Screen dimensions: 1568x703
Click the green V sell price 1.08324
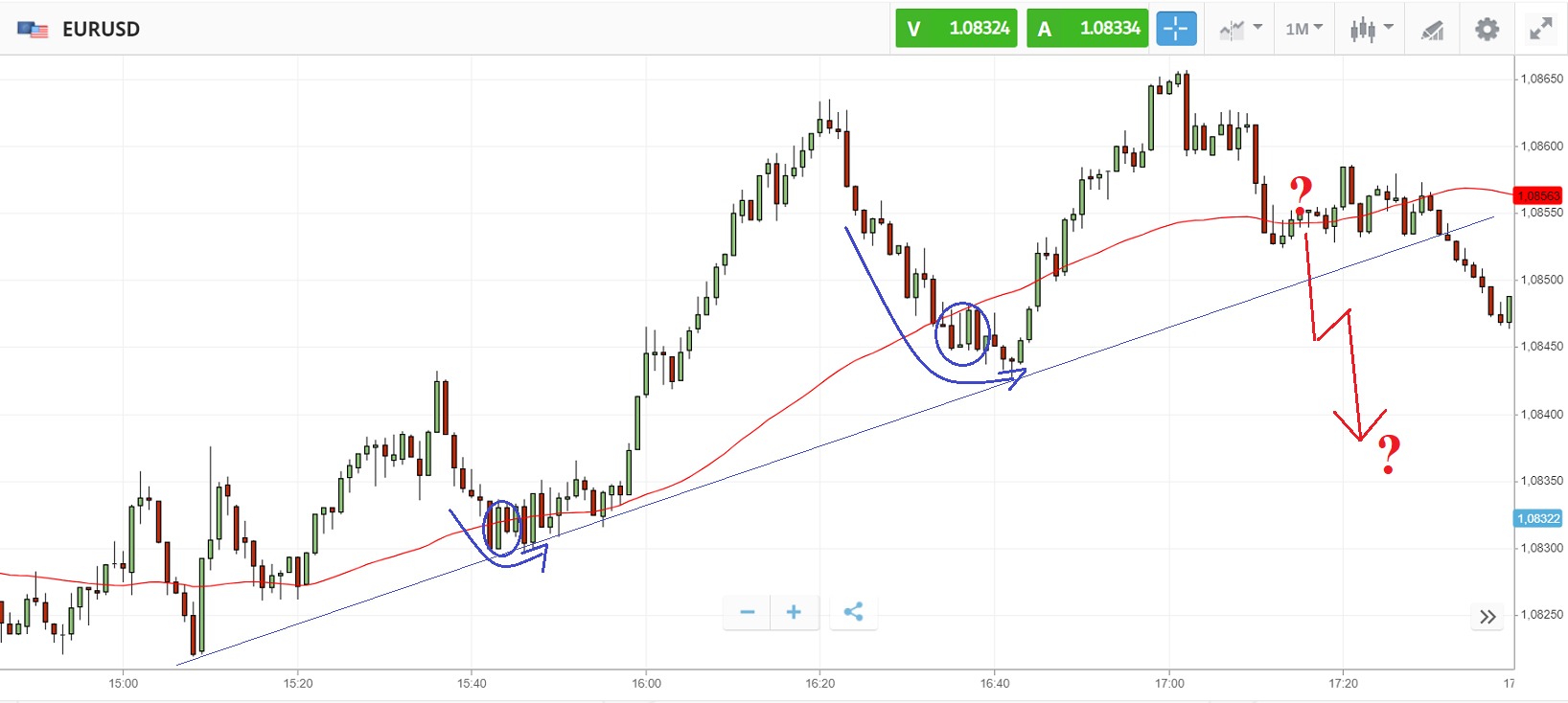click(956, 29)
